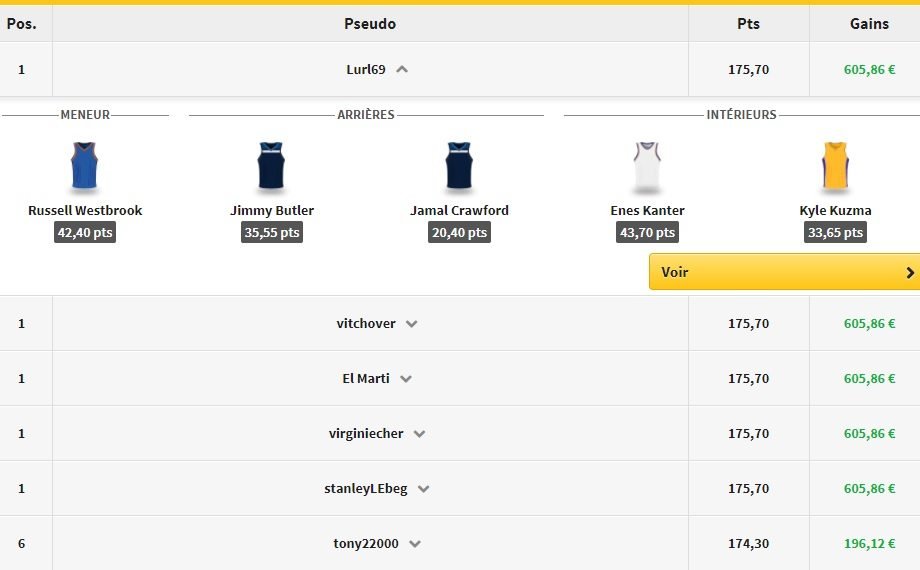Select Russell Westbrook's 42,40 pts badge
This screenshot has height=570, width=920.
[85, 232]
